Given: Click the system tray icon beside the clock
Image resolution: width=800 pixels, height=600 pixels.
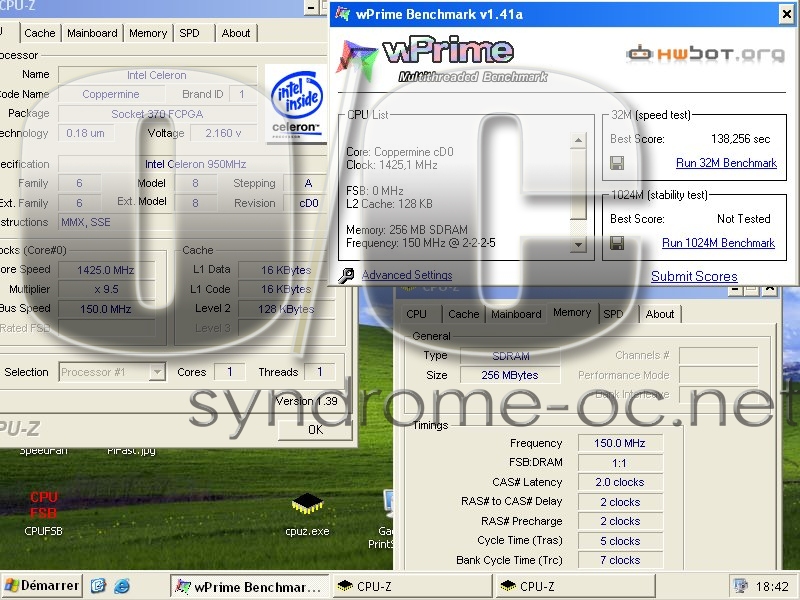Looking at the screenshot, I should point(739,586).
